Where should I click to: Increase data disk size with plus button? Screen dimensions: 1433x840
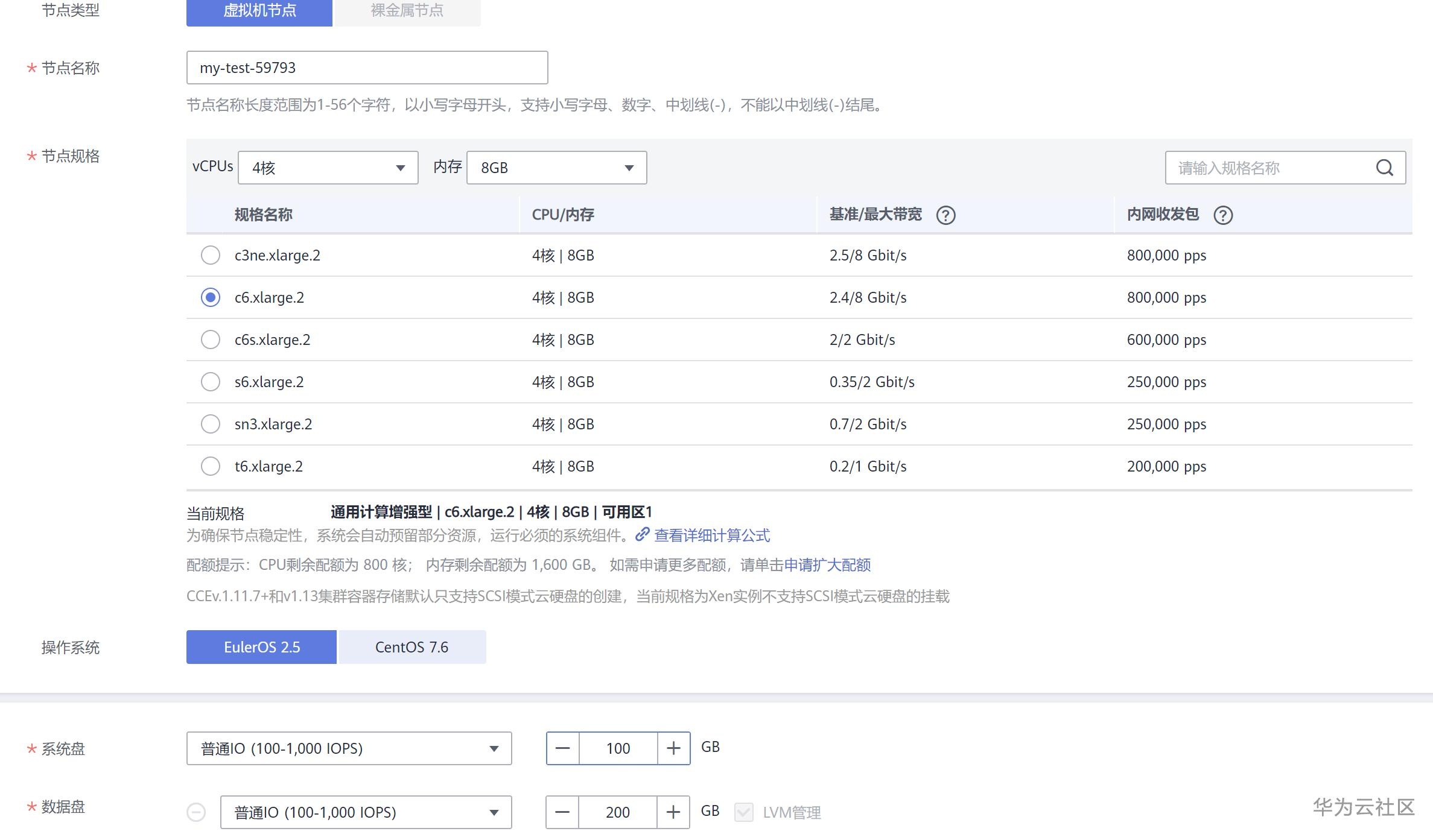673,812
